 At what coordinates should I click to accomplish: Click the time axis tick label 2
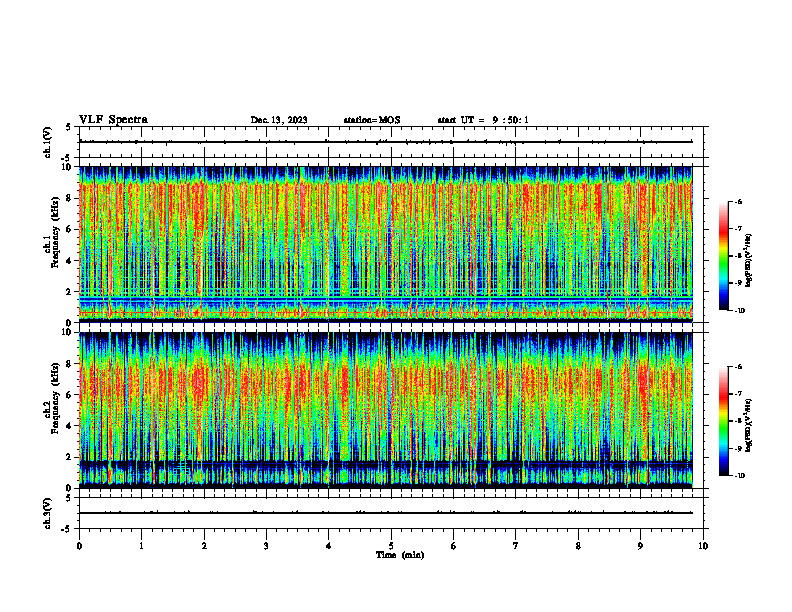pyautogui.click(x=204, y=546)
